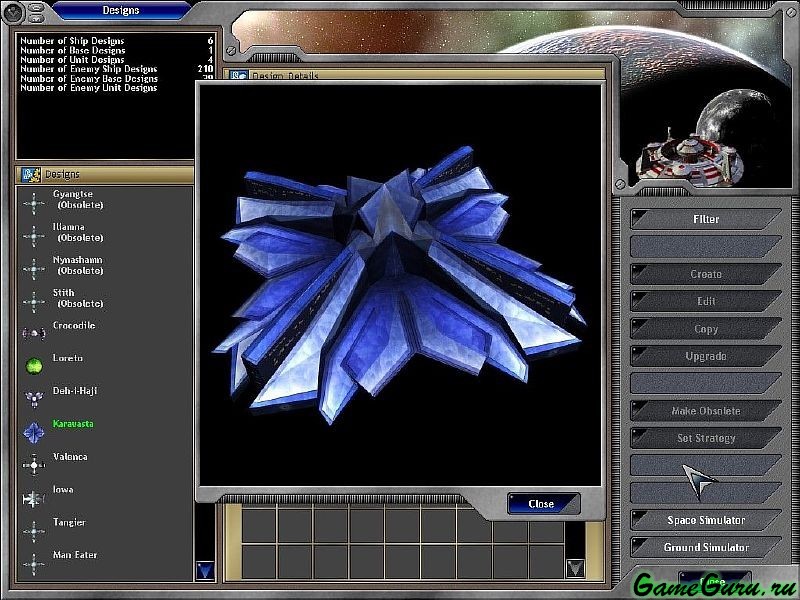Click the Edit button
This screenshot has width=800, height=600.
coord(706,301)
